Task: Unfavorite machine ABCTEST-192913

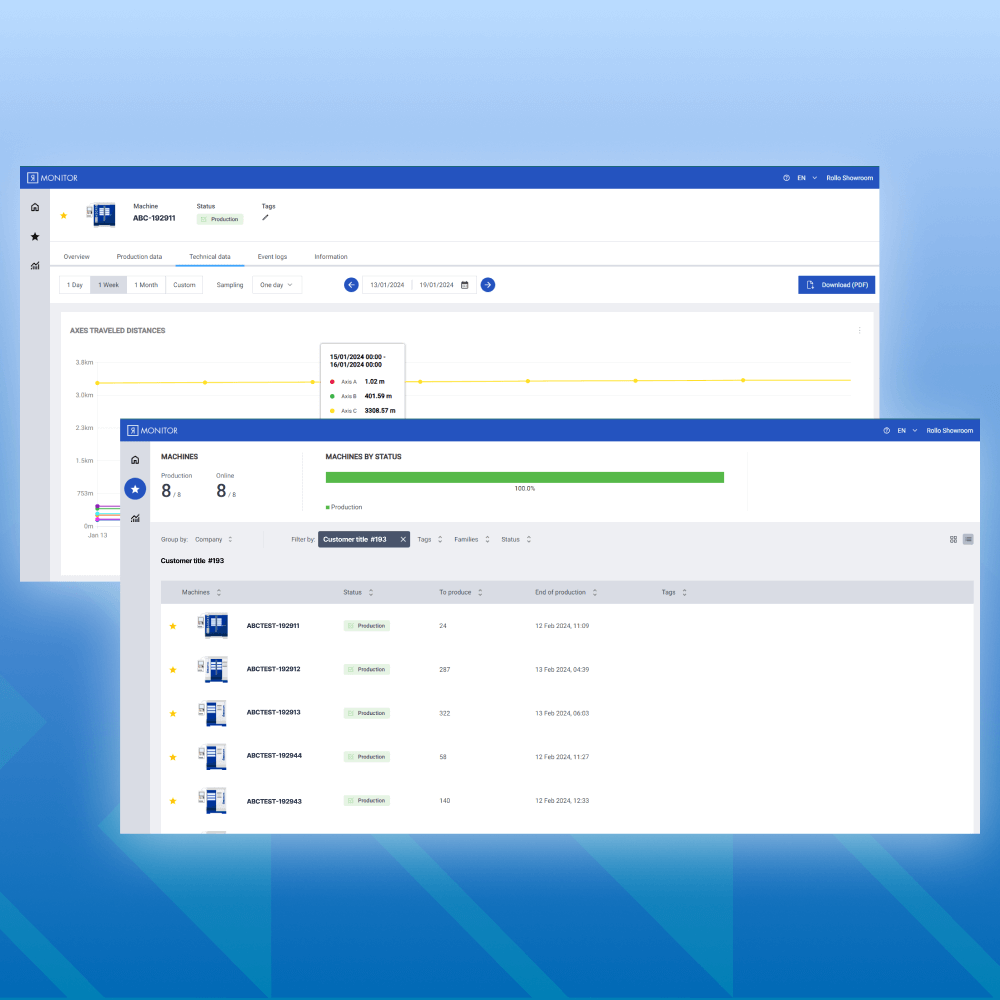Action: 172,712
